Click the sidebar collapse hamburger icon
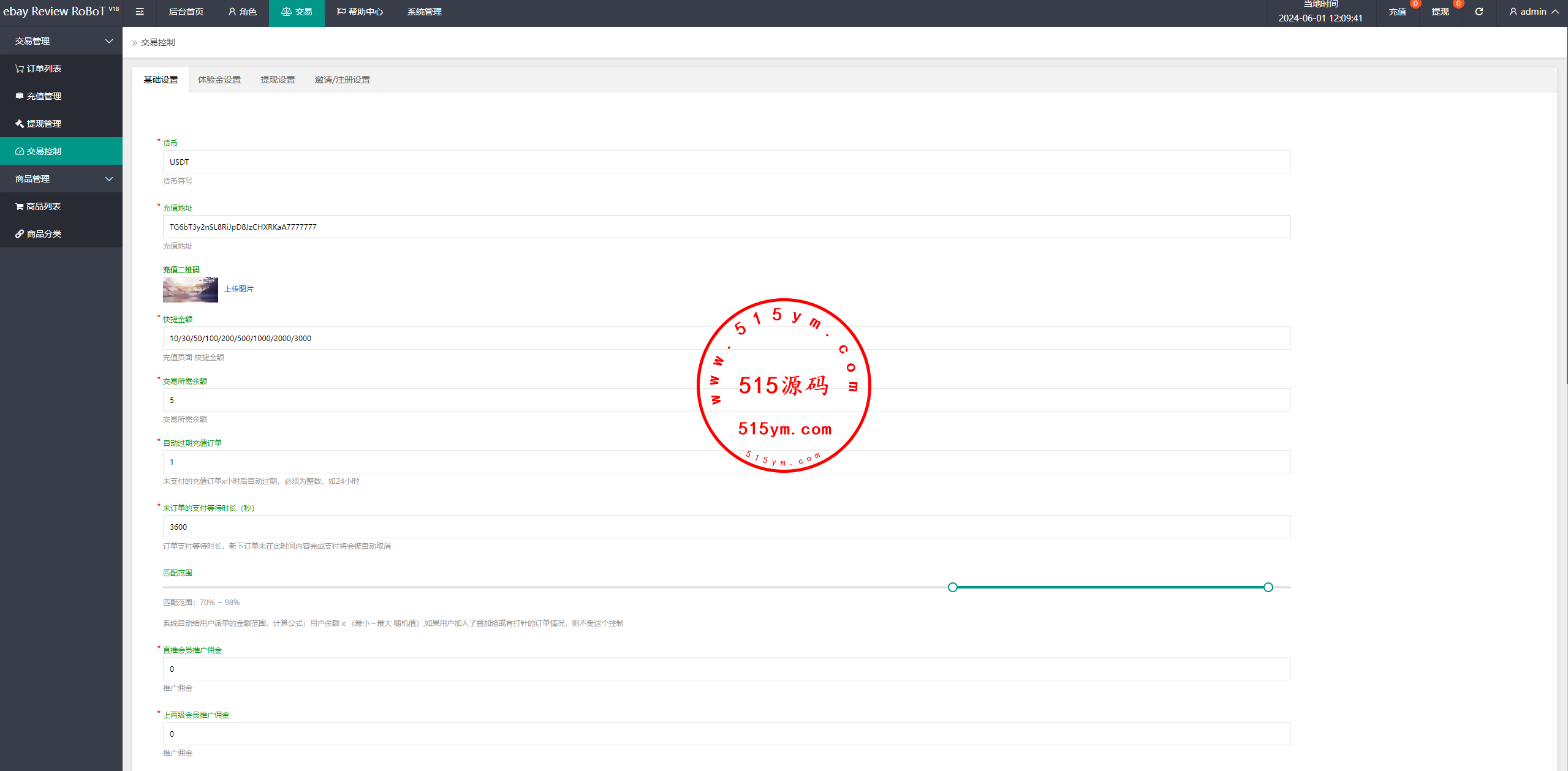1568x771 pixels. (x=140, y=12)
